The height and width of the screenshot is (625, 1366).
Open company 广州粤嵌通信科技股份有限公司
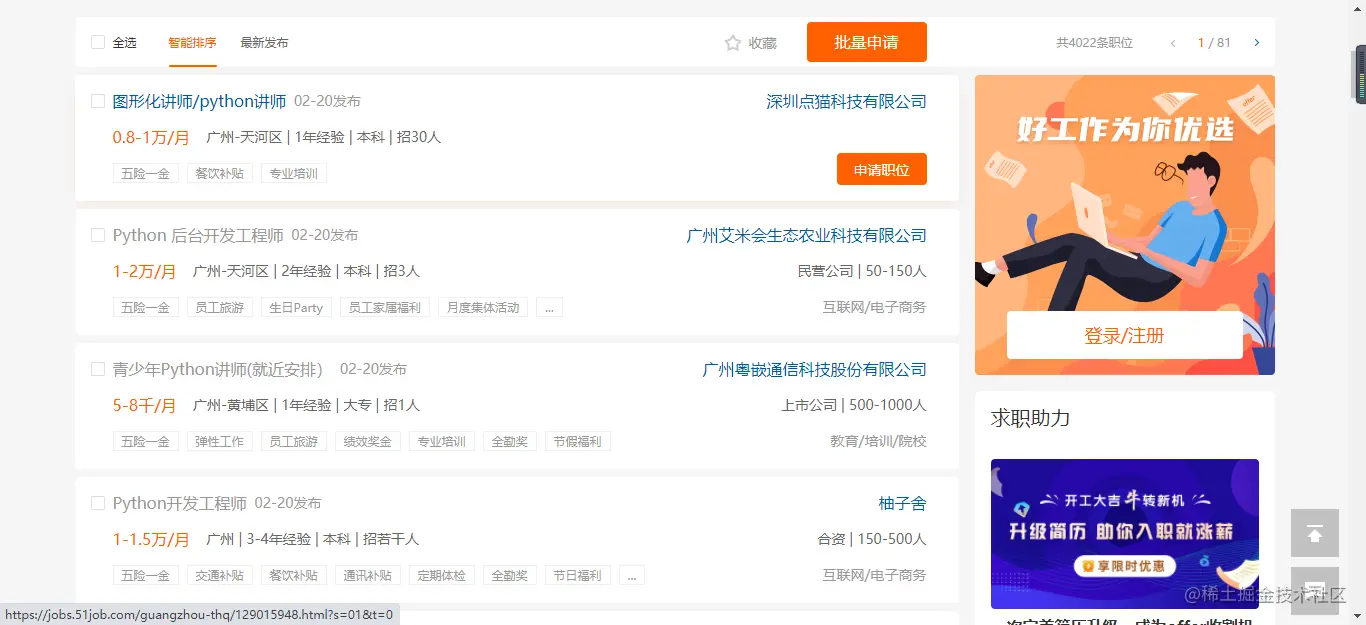[815, 369]
